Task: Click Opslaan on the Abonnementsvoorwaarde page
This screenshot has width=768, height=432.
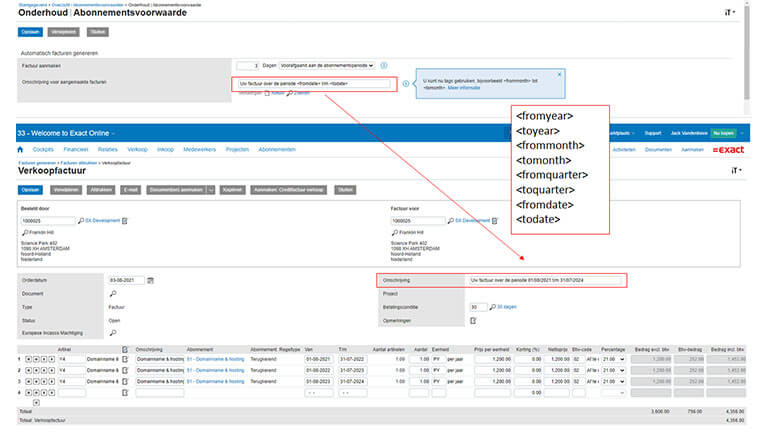Action: pos(30,32)
